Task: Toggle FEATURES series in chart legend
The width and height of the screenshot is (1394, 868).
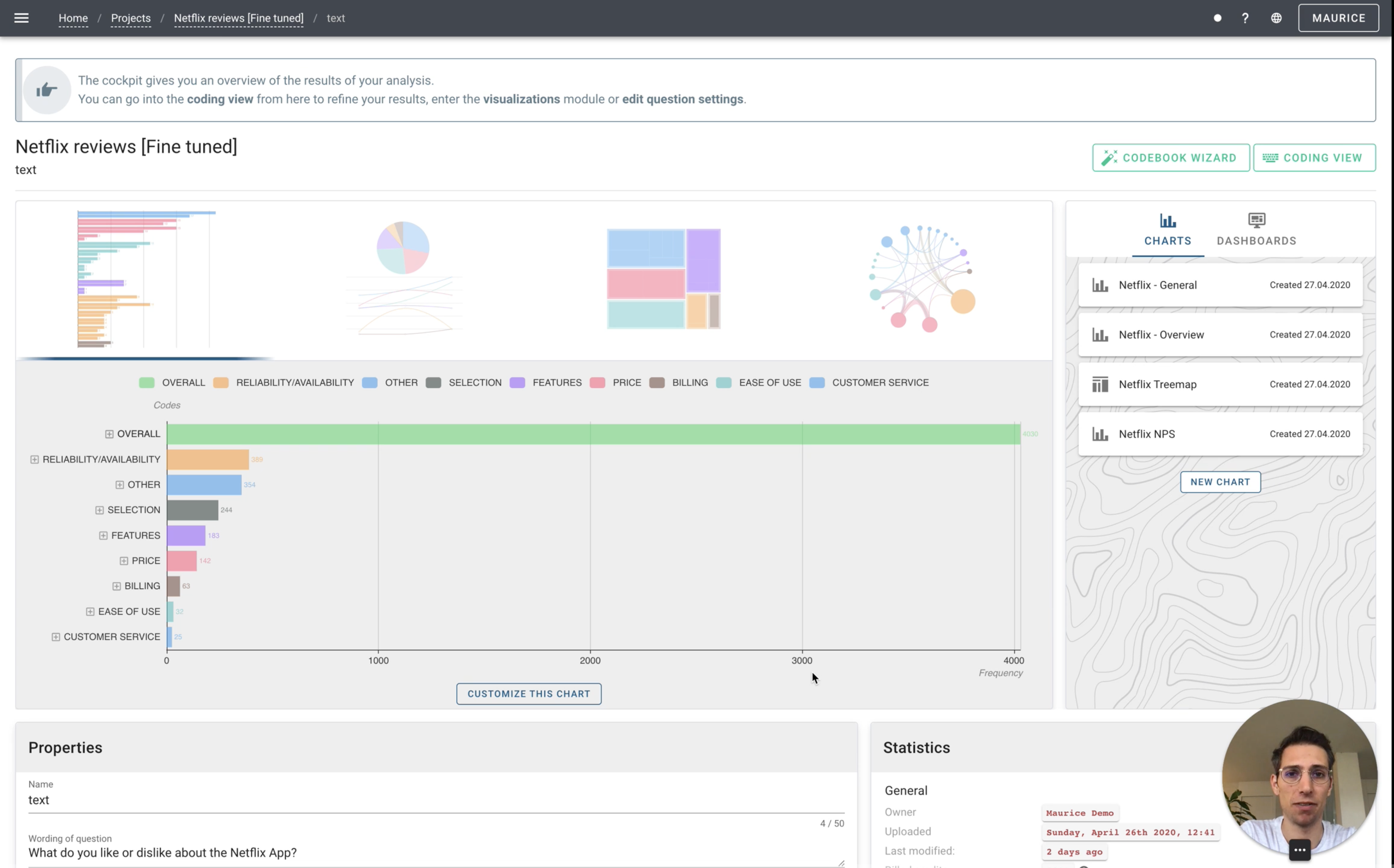Action: click(545, 383)
